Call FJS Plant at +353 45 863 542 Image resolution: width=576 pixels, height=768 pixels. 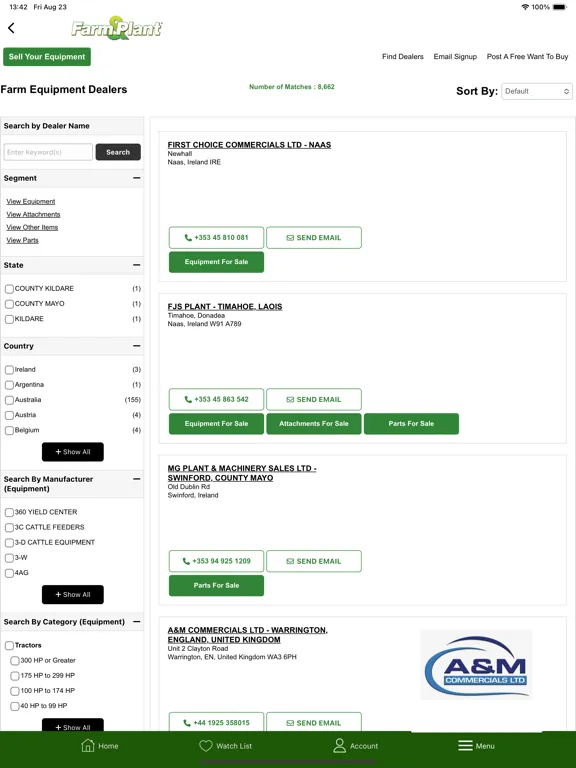pyautogui.click(x=216, y=399)
